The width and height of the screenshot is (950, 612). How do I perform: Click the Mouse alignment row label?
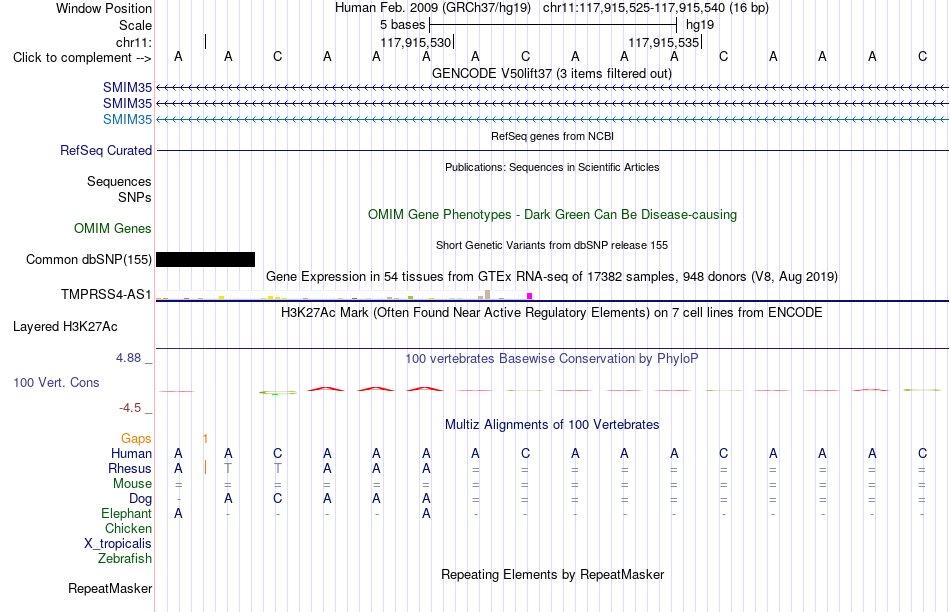coord(132,484)
